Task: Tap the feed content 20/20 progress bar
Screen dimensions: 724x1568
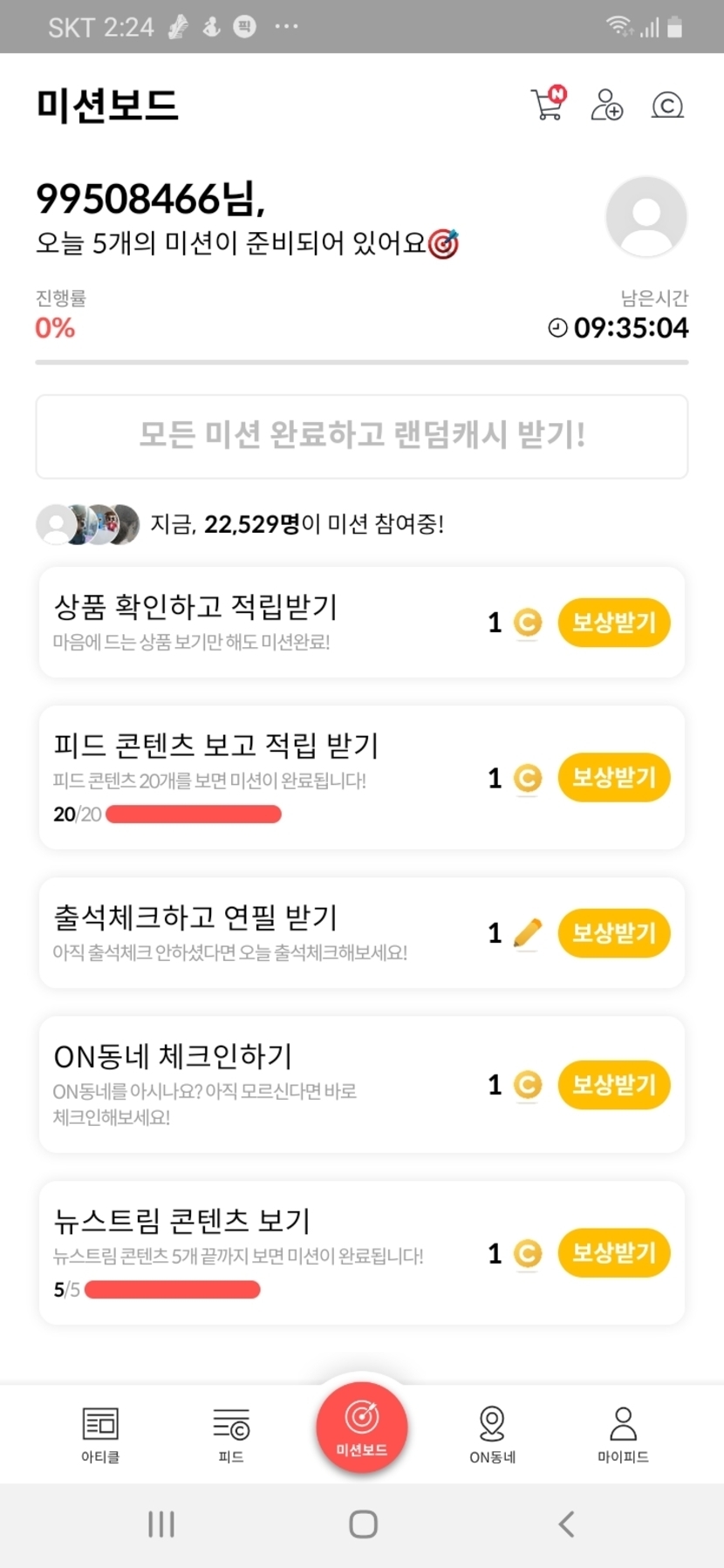Action: point(194,815)
